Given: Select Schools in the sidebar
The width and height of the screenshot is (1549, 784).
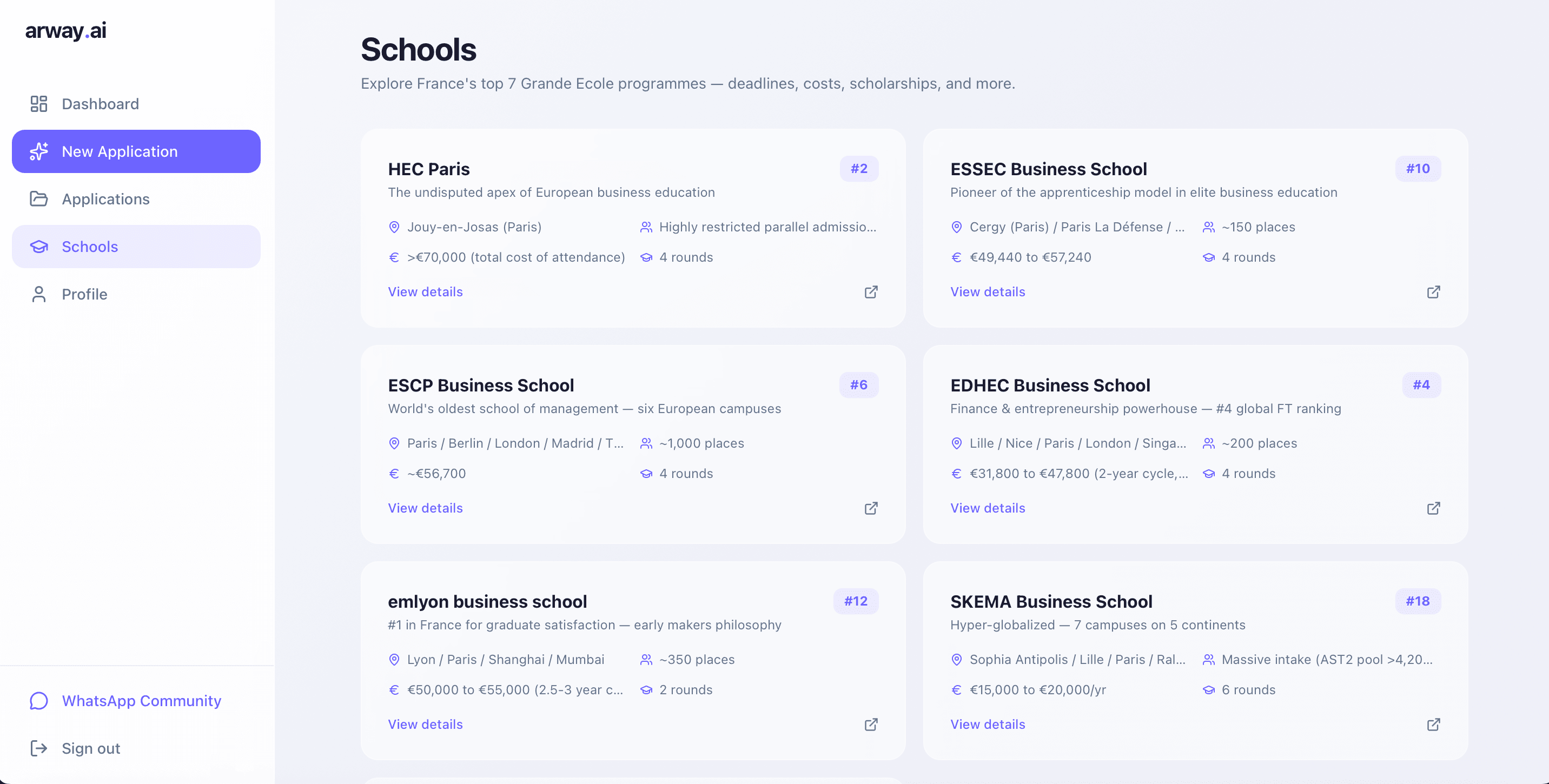Looking at the screenshot, I should point(90,247).
